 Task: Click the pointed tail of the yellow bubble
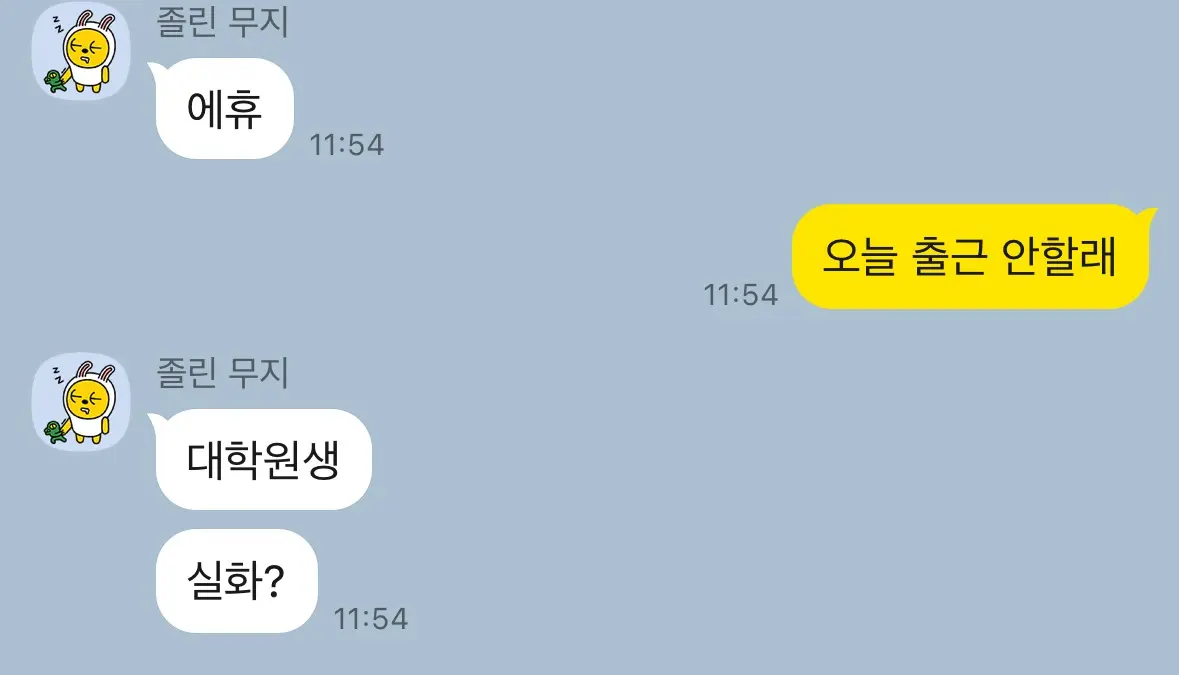tap(1148, 217)
